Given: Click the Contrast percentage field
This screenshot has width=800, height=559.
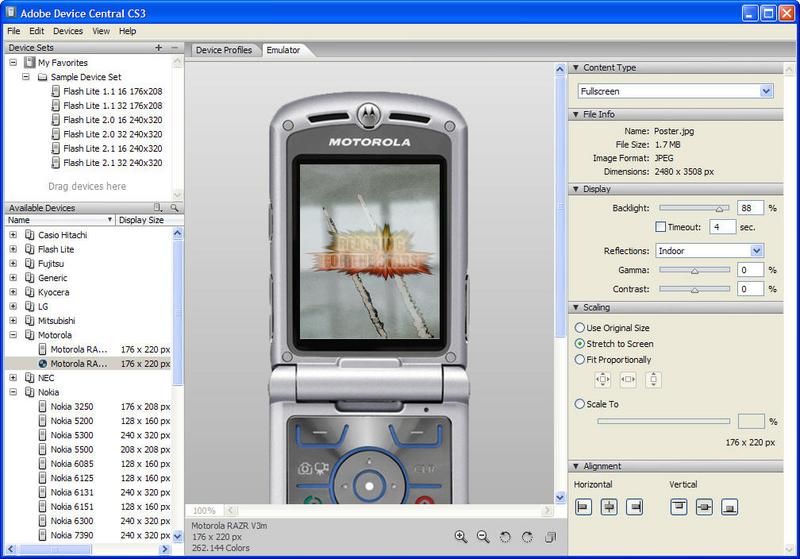Looking at the screenshot, I should tap(750, 289).
